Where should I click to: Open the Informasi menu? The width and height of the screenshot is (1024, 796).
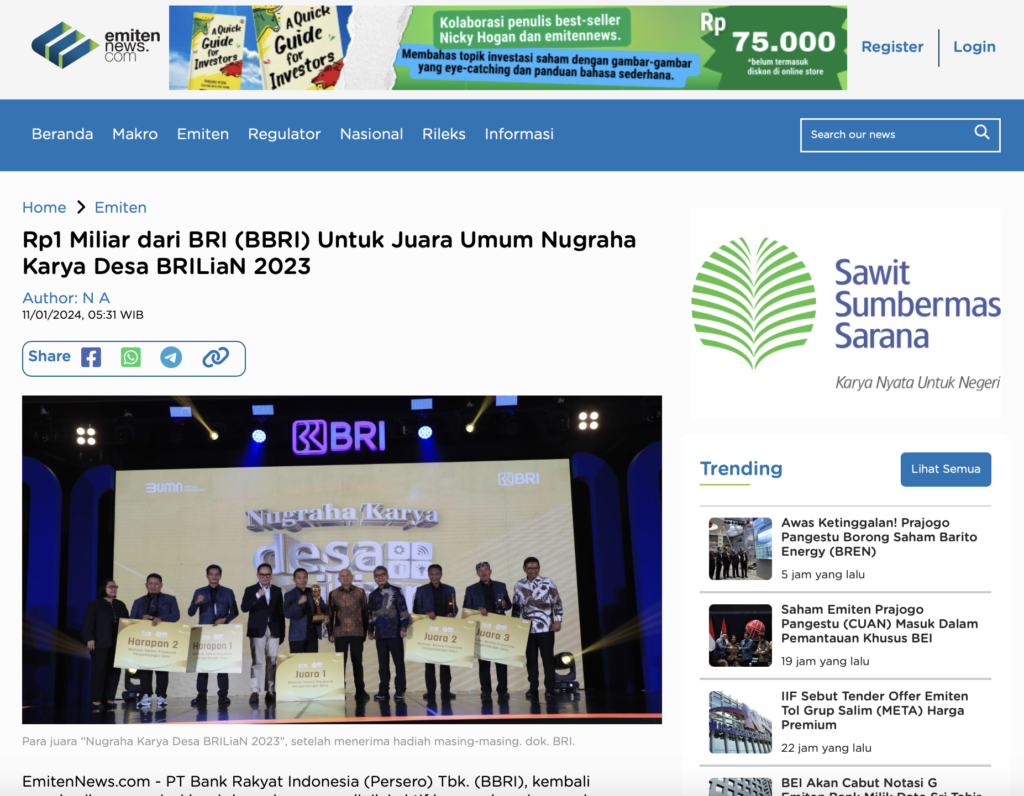click(x=519, y=134)
